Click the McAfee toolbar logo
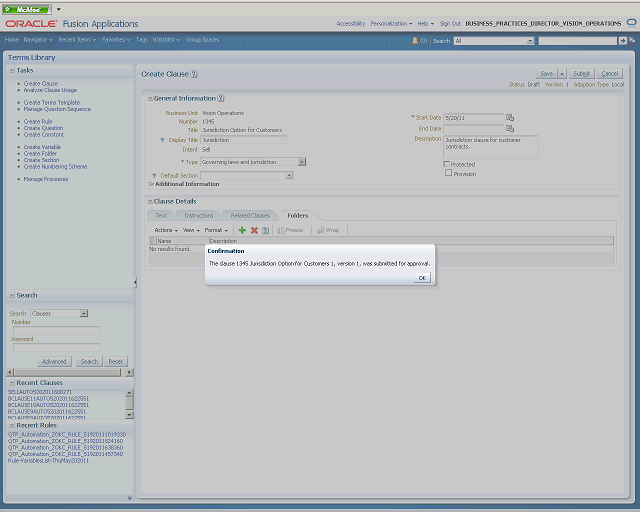The image size is (640, 512). [27, 9]
